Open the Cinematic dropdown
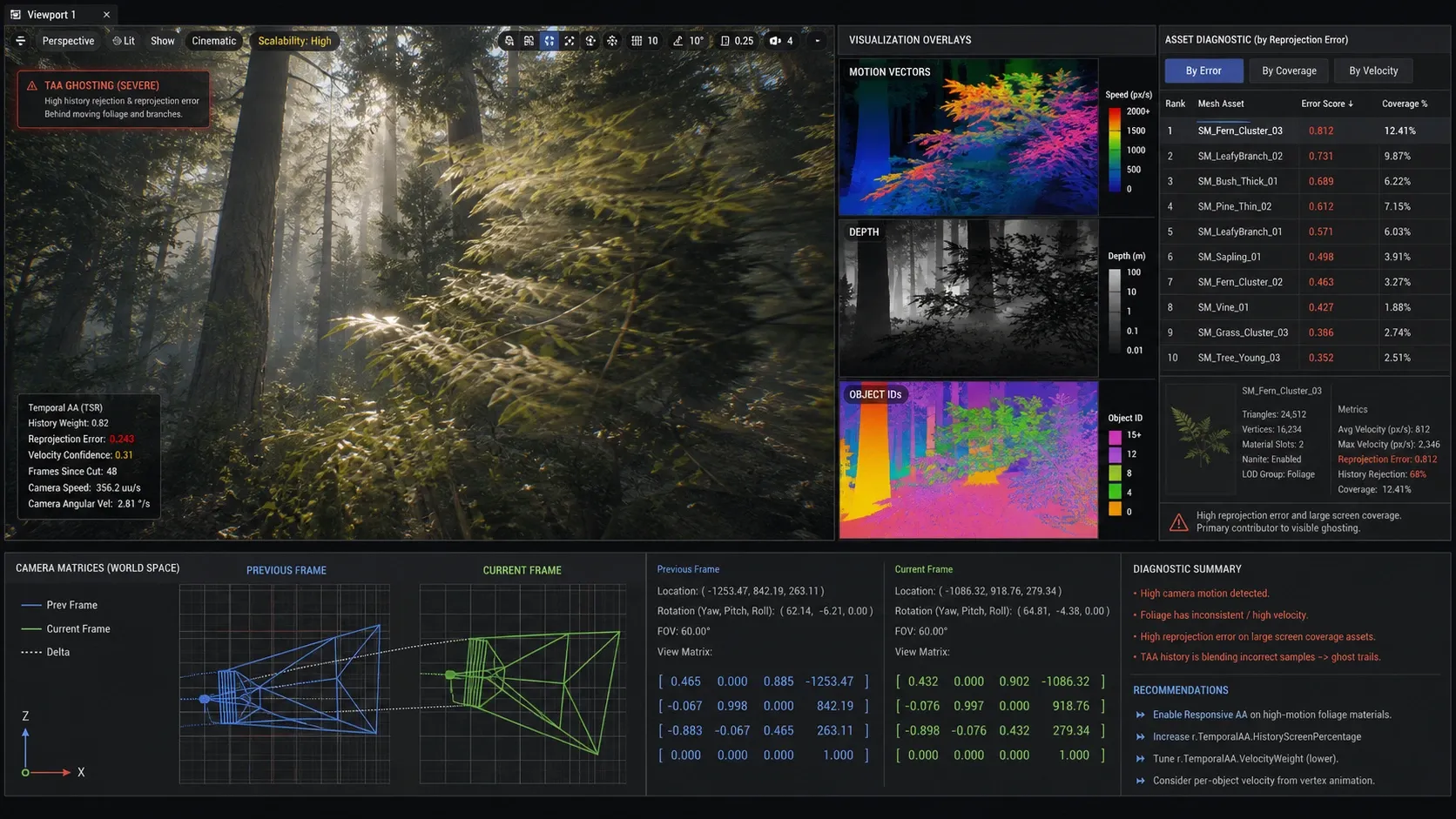This screenshot has height=819, width=1456. (214, 41)
